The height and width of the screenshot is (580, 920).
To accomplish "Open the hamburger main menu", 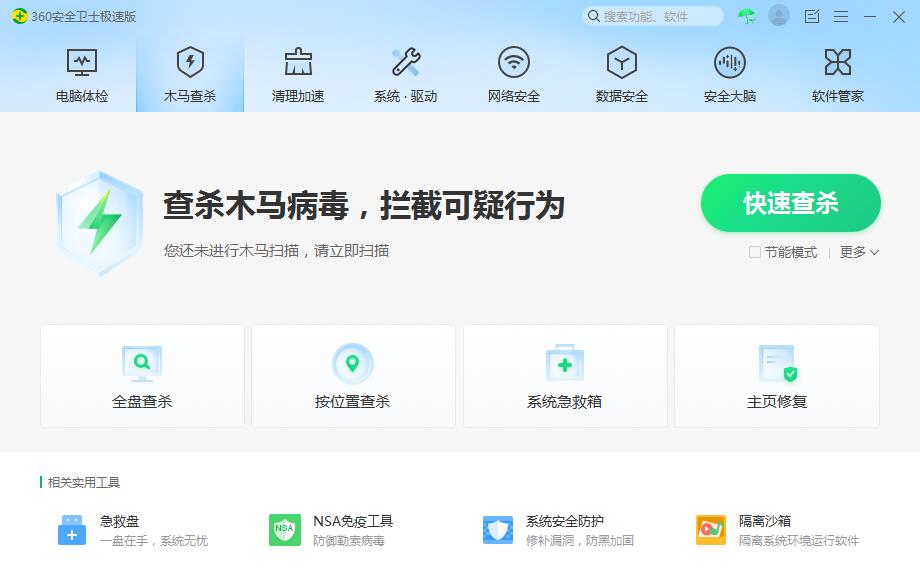I will (x=841, y=16).
